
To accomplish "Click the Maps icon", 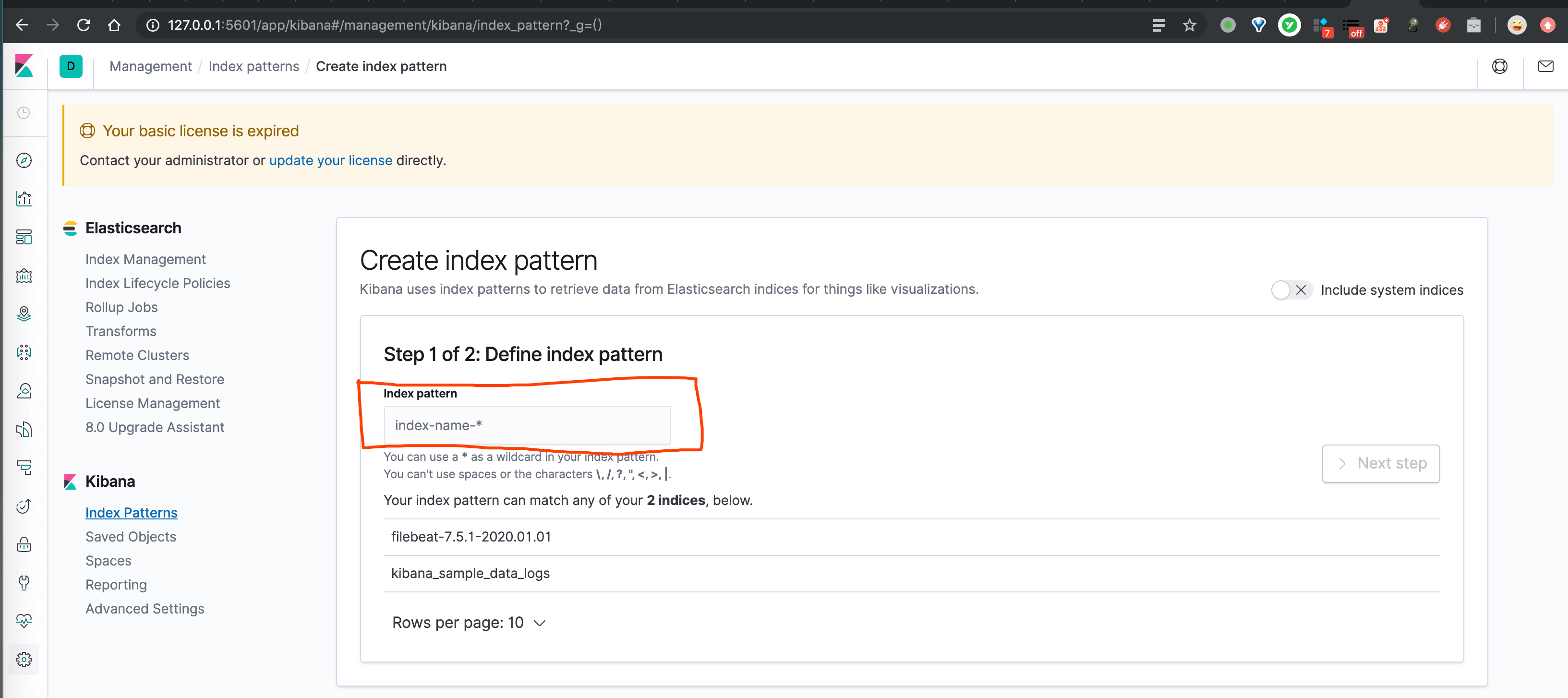I will [x=27, y=313].
